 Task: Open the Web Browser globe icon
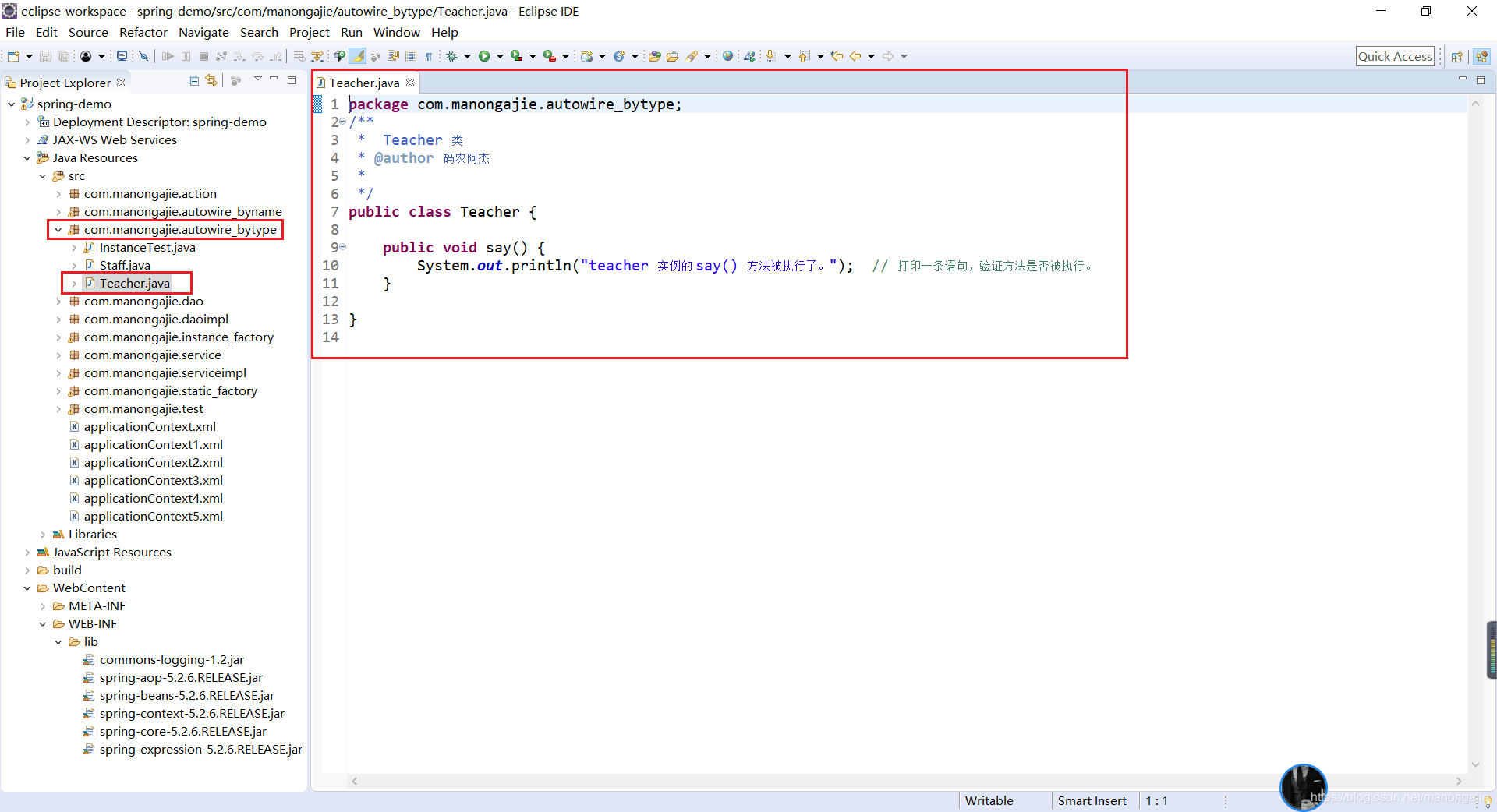pyautogui.click(x=727, y=56)
